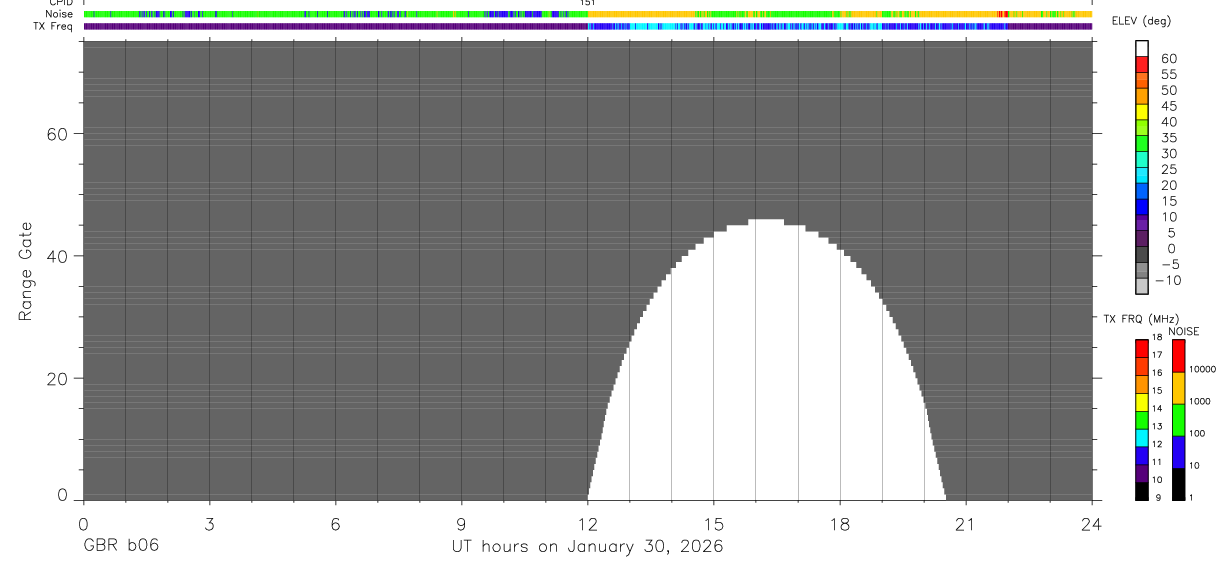Viewport: 1228px width, 567px height.
Task: Click the 'GBR b06' radar label
Action: click(120, 546)
